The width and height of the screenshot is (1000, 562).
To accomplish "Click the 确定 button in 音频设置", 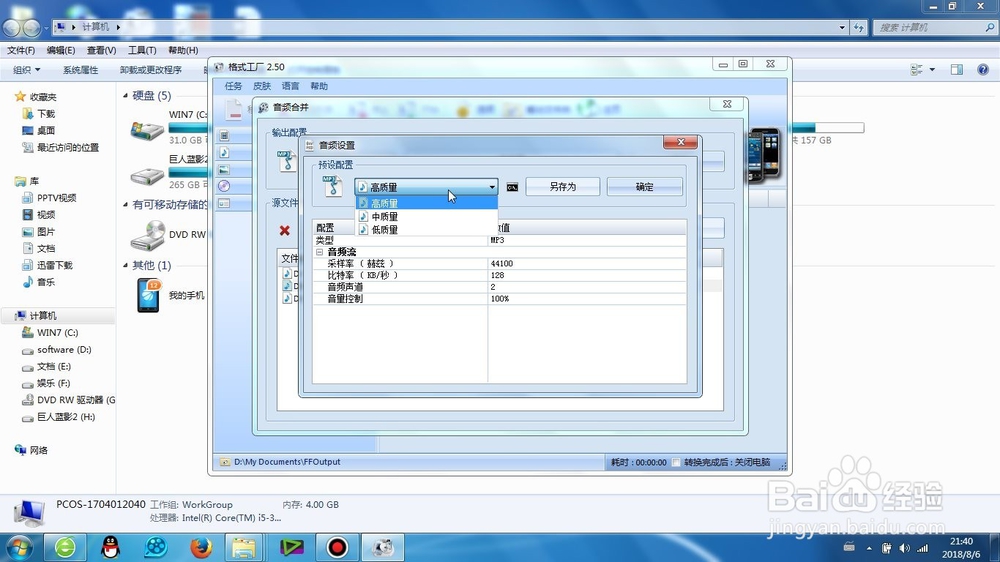I will (x=644, y=187).
